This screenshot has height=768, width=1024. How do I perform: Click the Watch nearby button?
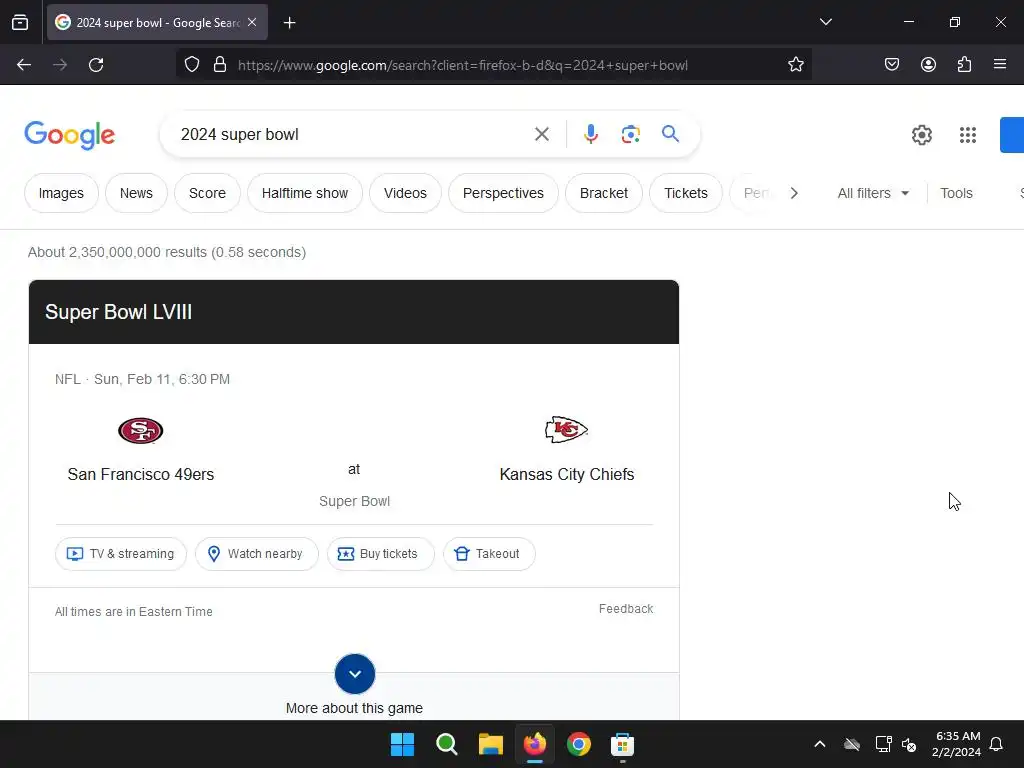[257, 554]
